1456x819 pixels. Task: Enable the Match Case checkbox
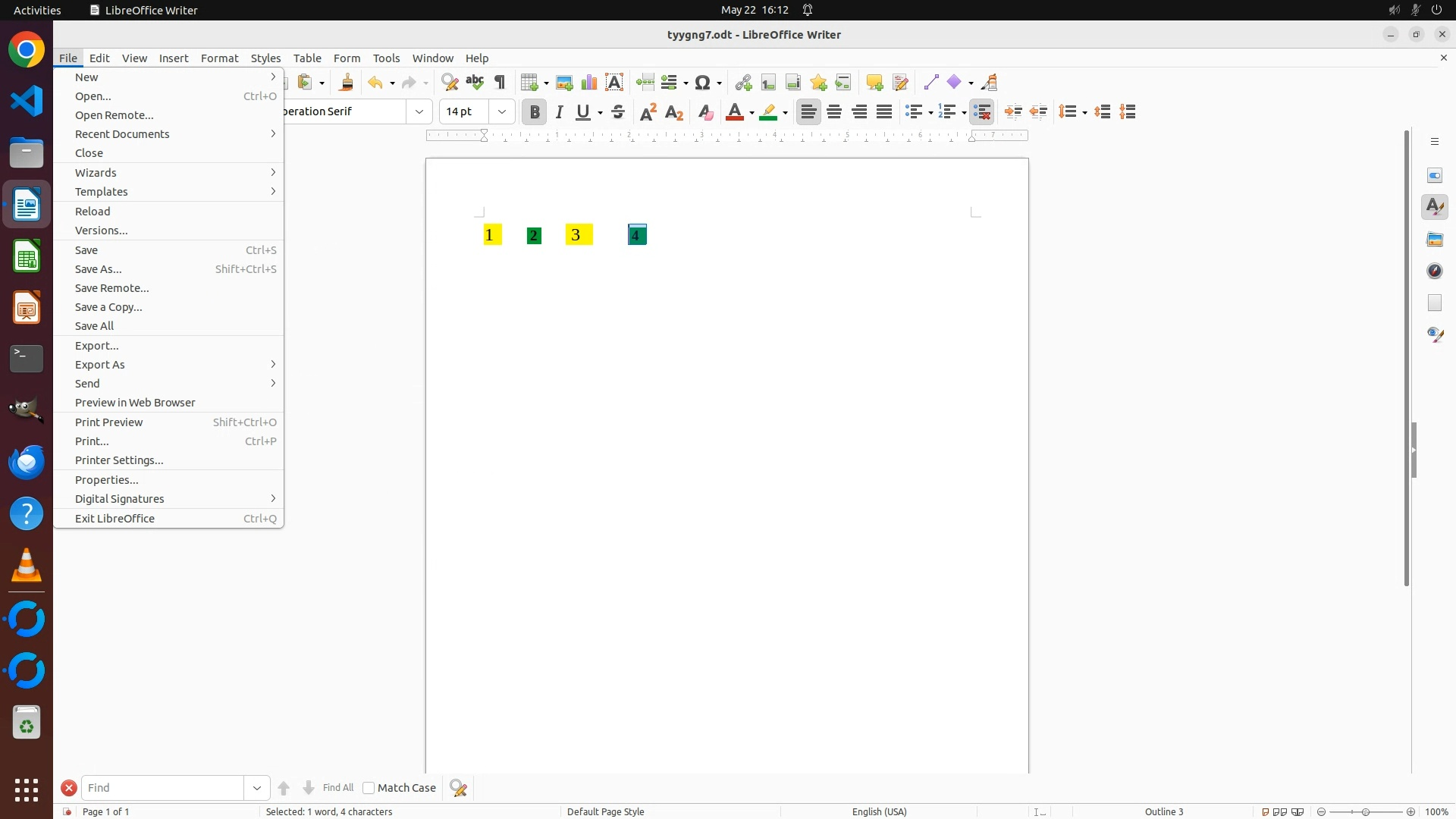[369, 788]
